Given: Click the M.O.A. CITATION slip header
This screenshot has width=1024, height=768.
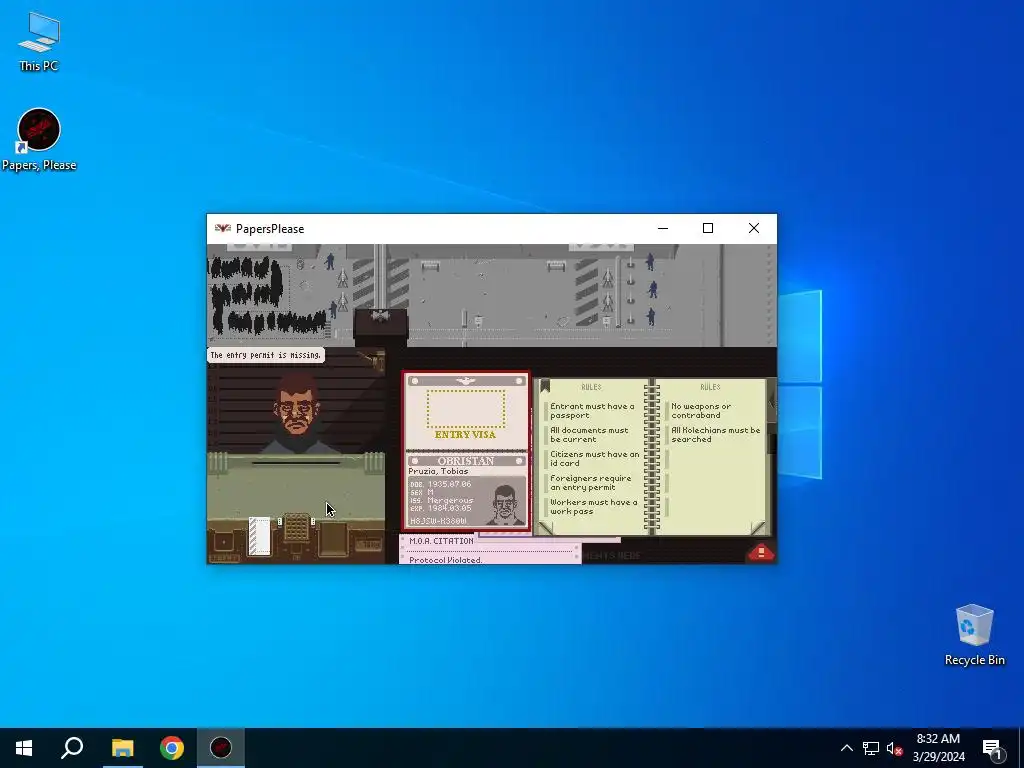Looking at the screenshot, I should (x=441, y=541).
